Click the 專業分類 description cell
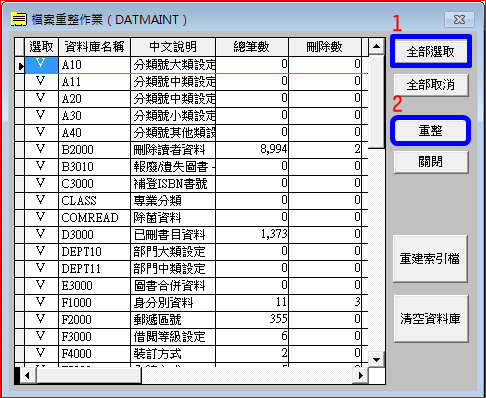 point(173,201)
